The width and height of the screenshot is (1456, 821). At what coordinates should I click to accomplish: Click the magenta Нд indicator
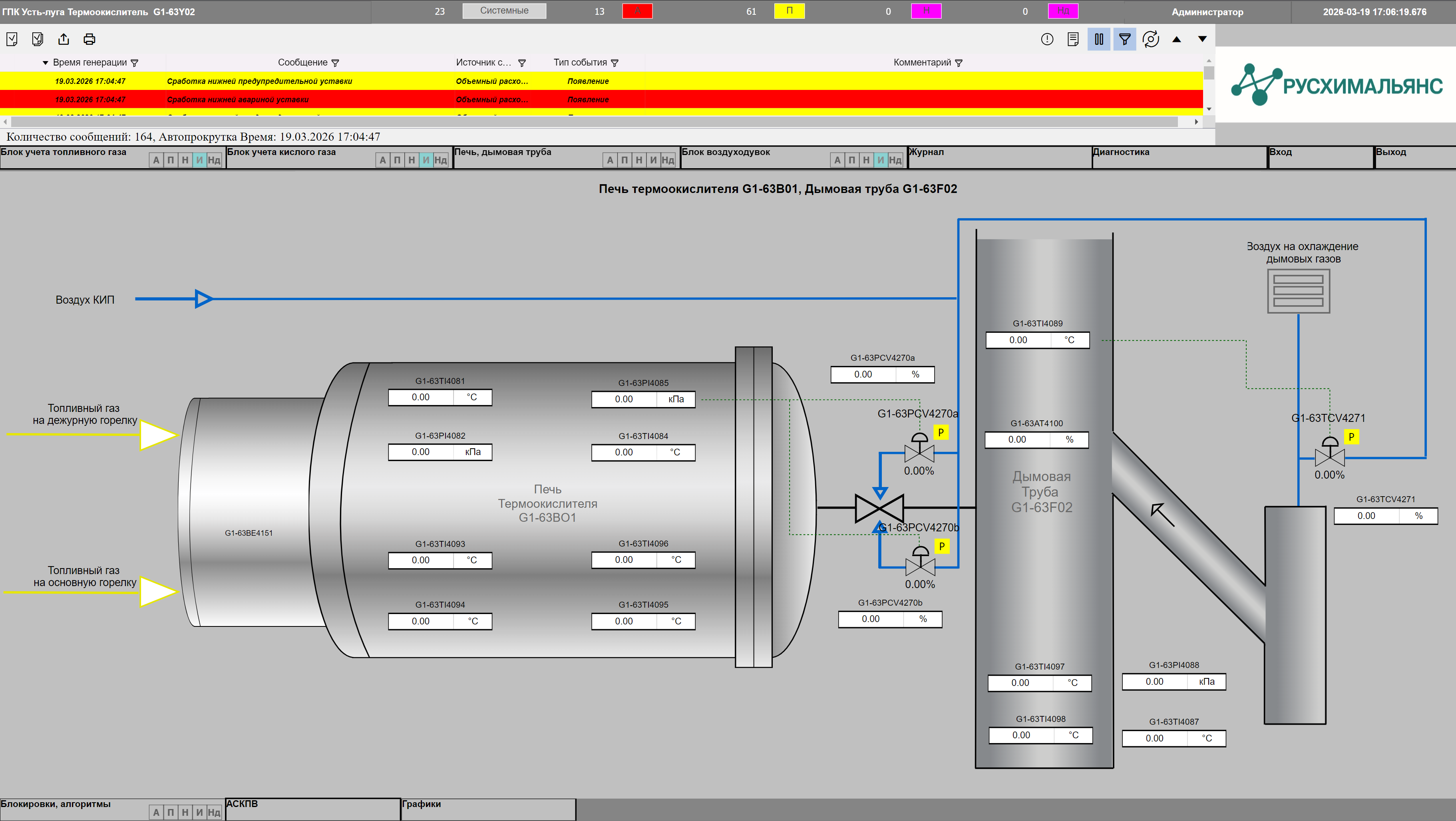(1063, 11)
